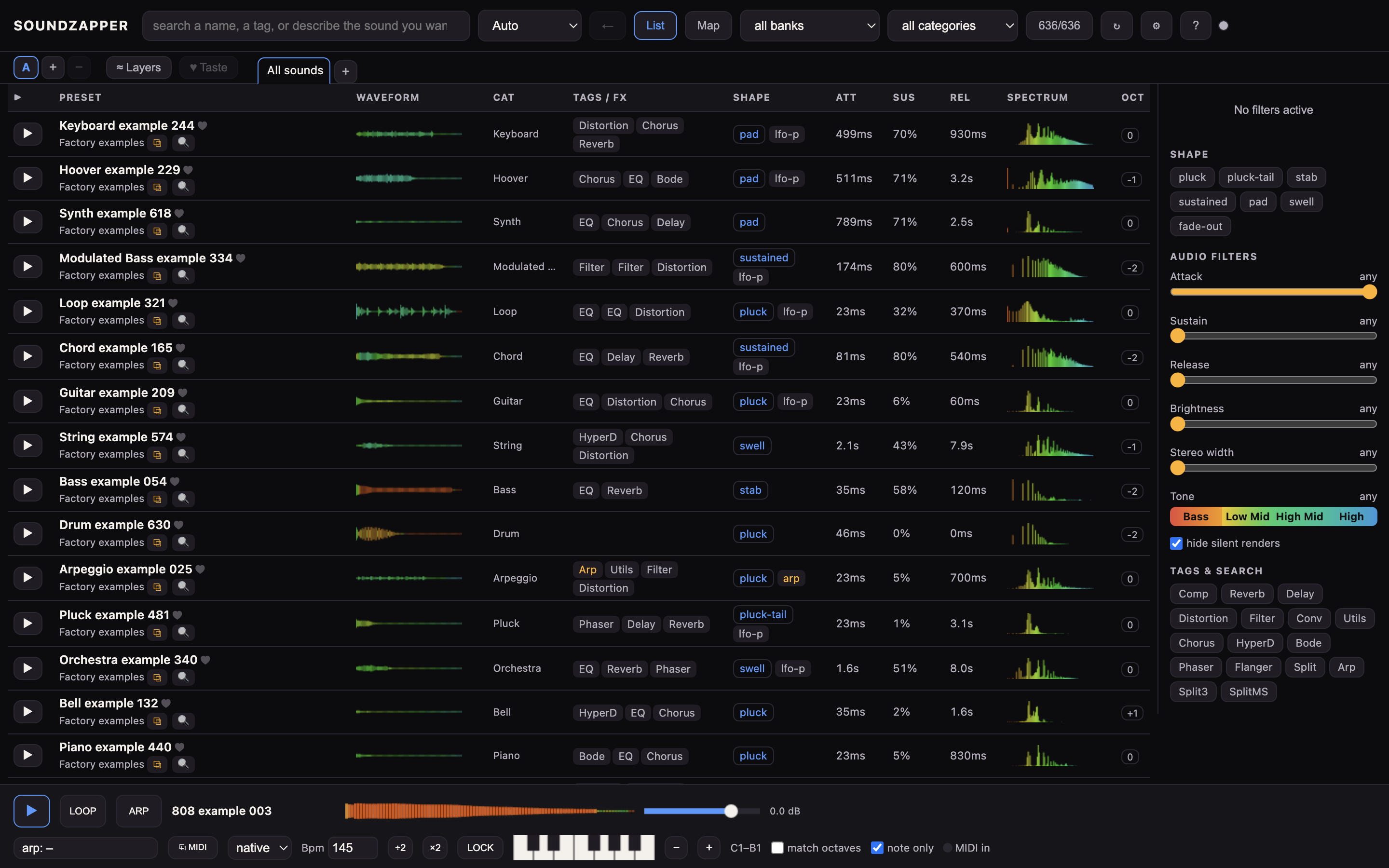Toggle the LOCK button next to BPM
The image size is (1389, 868).
pos(480,847)
